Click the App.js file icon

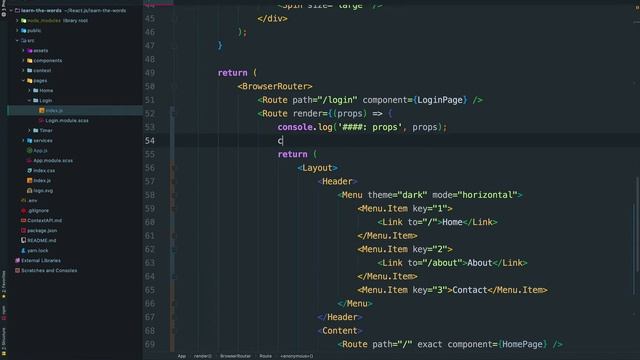[29, 150]
